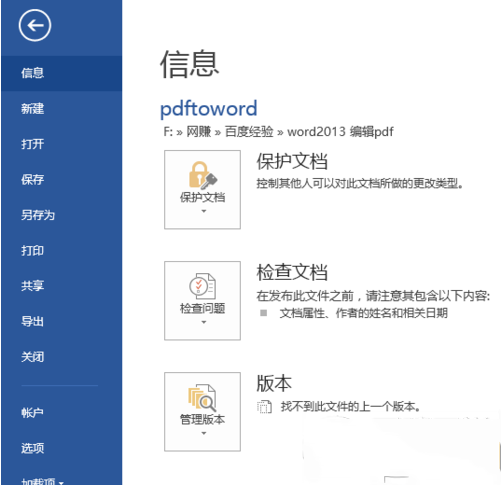
Task: Click the 保护文档 button label
Action: click(x=203, y=197)
